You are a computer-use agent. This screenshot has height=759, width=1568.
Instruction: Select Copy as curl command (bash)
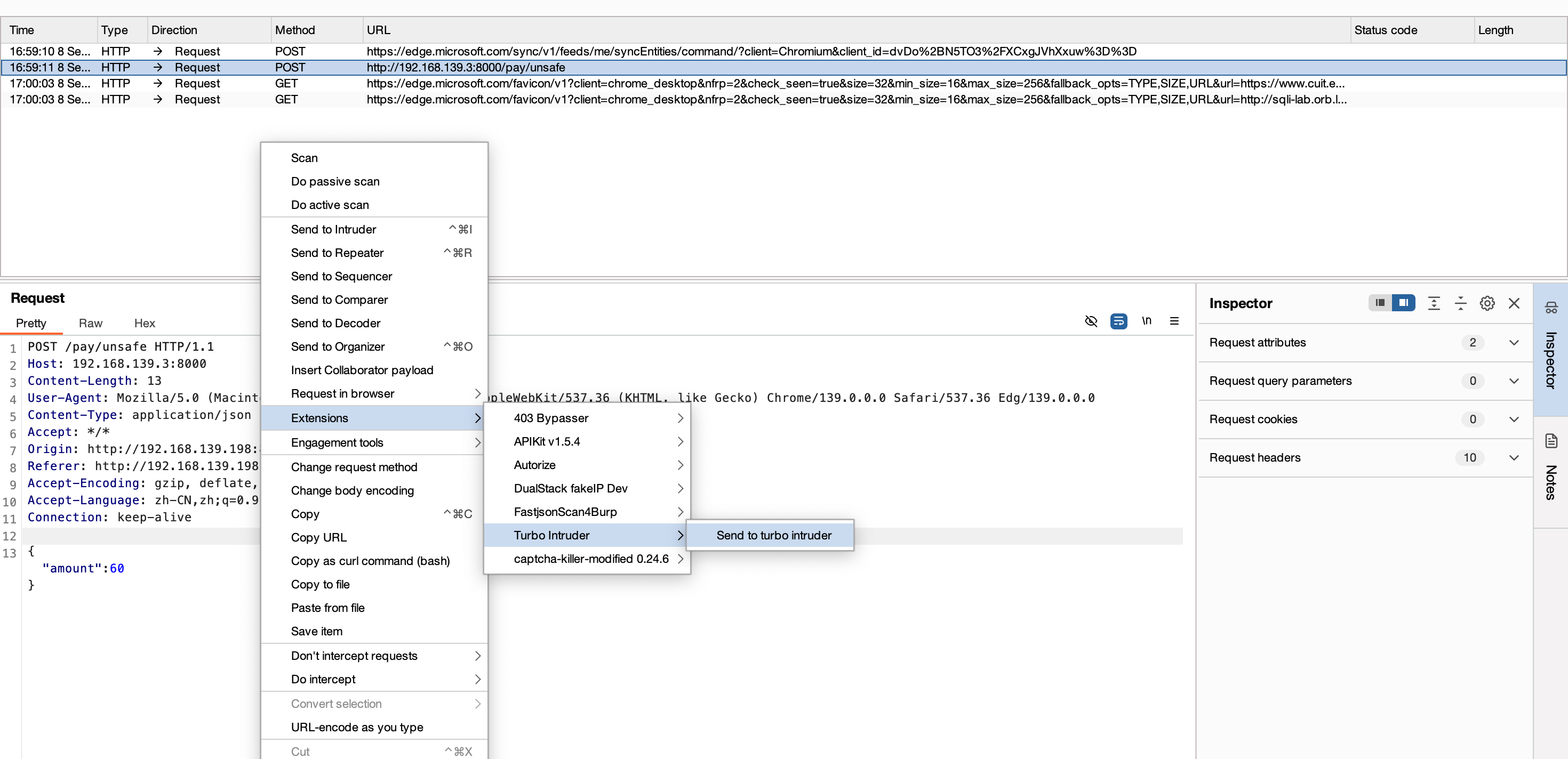coord(374,561)
